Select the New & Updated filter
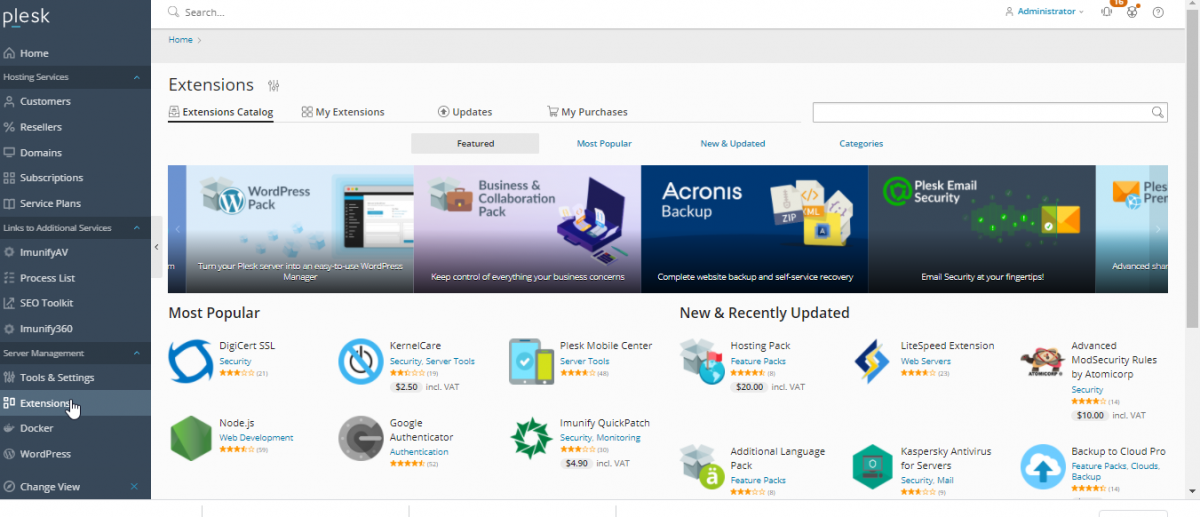This screenshot has width=1200, height=517. (x=733, y=144)
